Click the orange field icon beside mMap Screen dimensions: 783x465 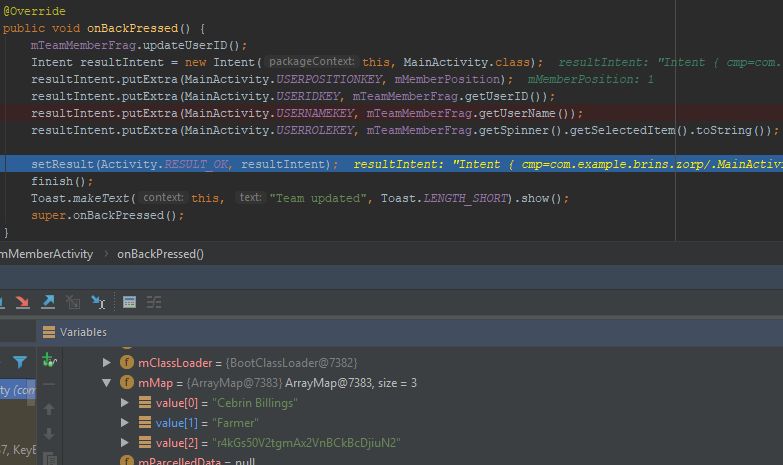[x=127, y=383]
